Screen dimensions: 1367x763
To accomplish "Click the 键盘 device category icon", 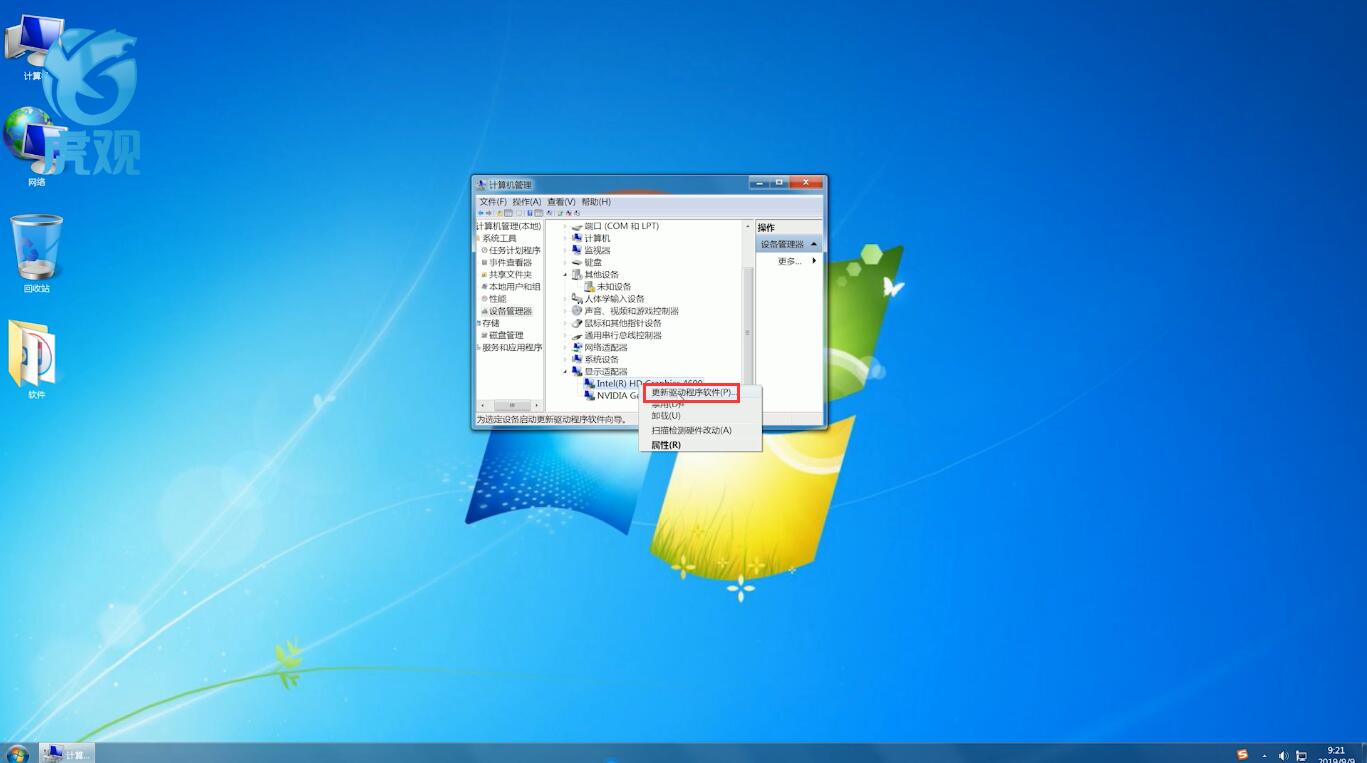I will pyautogui.click(x=577, y=262).
